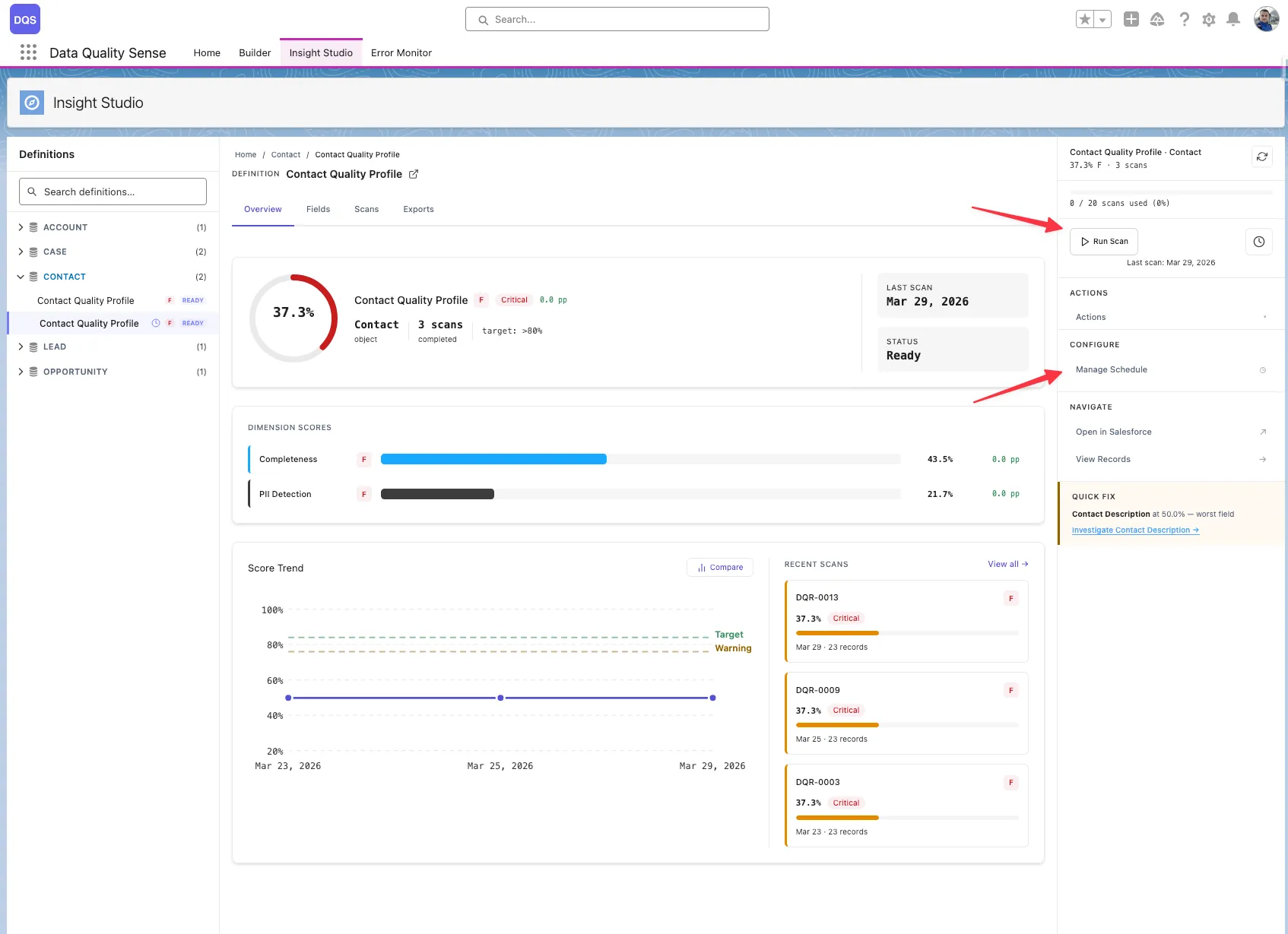Click the notifications bell icon
The height and width of the screenshot is (934, 1288).
pyautogui.click(x=1233, y=20)
